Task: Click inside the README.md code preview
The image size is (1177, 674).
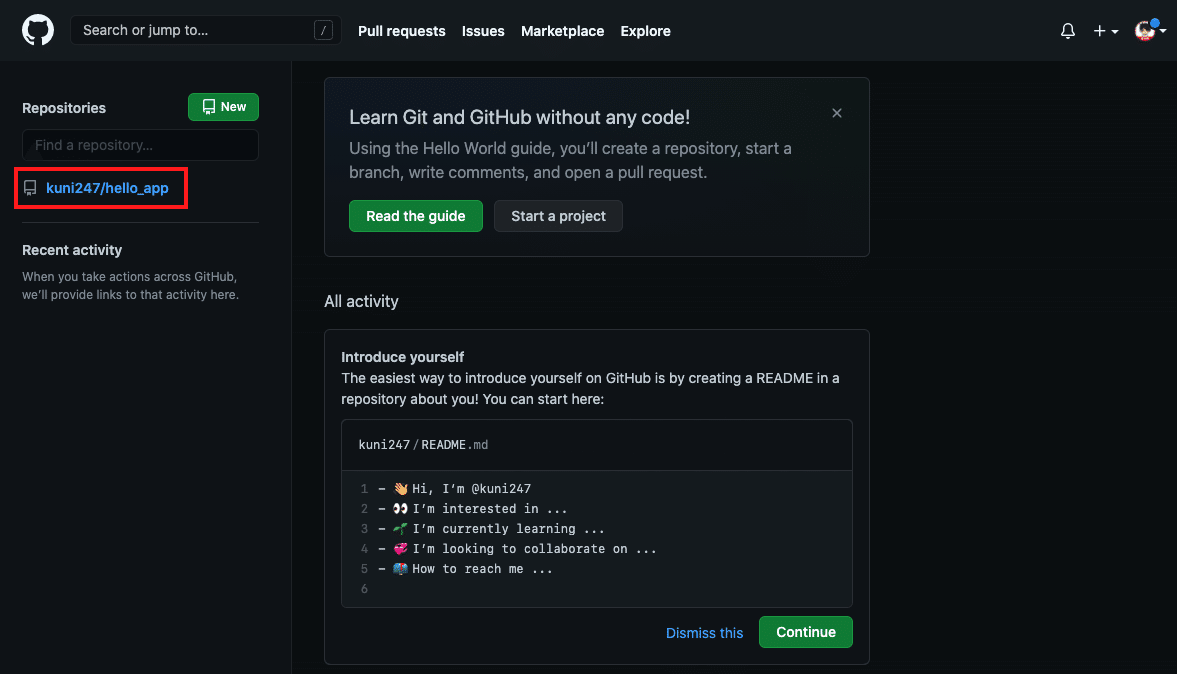Action: point(596,538)
